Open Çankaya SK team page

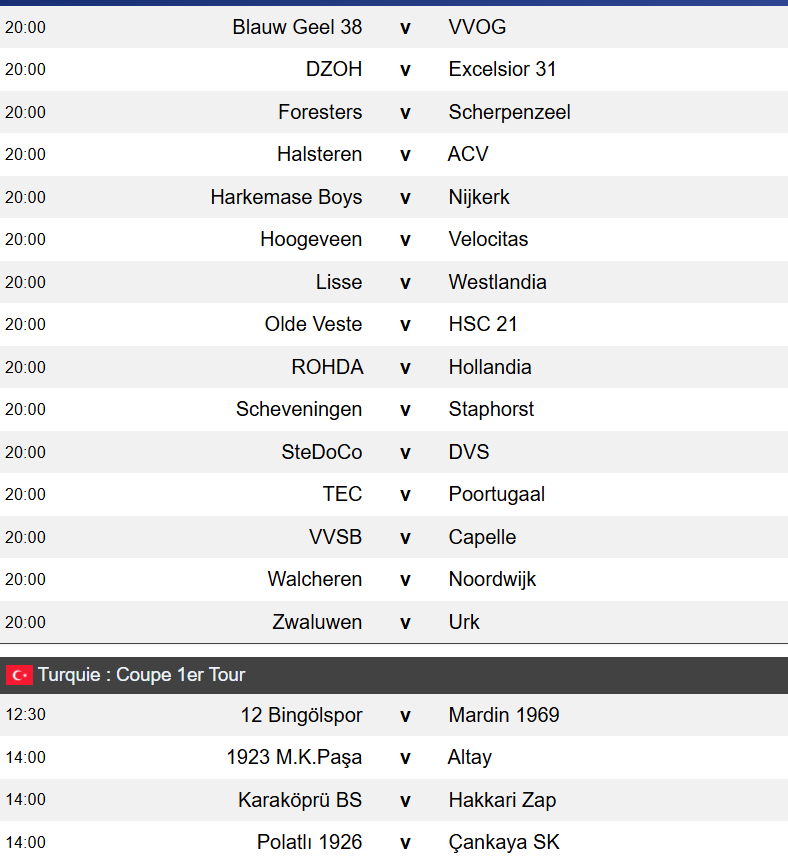tap(502, 842)
